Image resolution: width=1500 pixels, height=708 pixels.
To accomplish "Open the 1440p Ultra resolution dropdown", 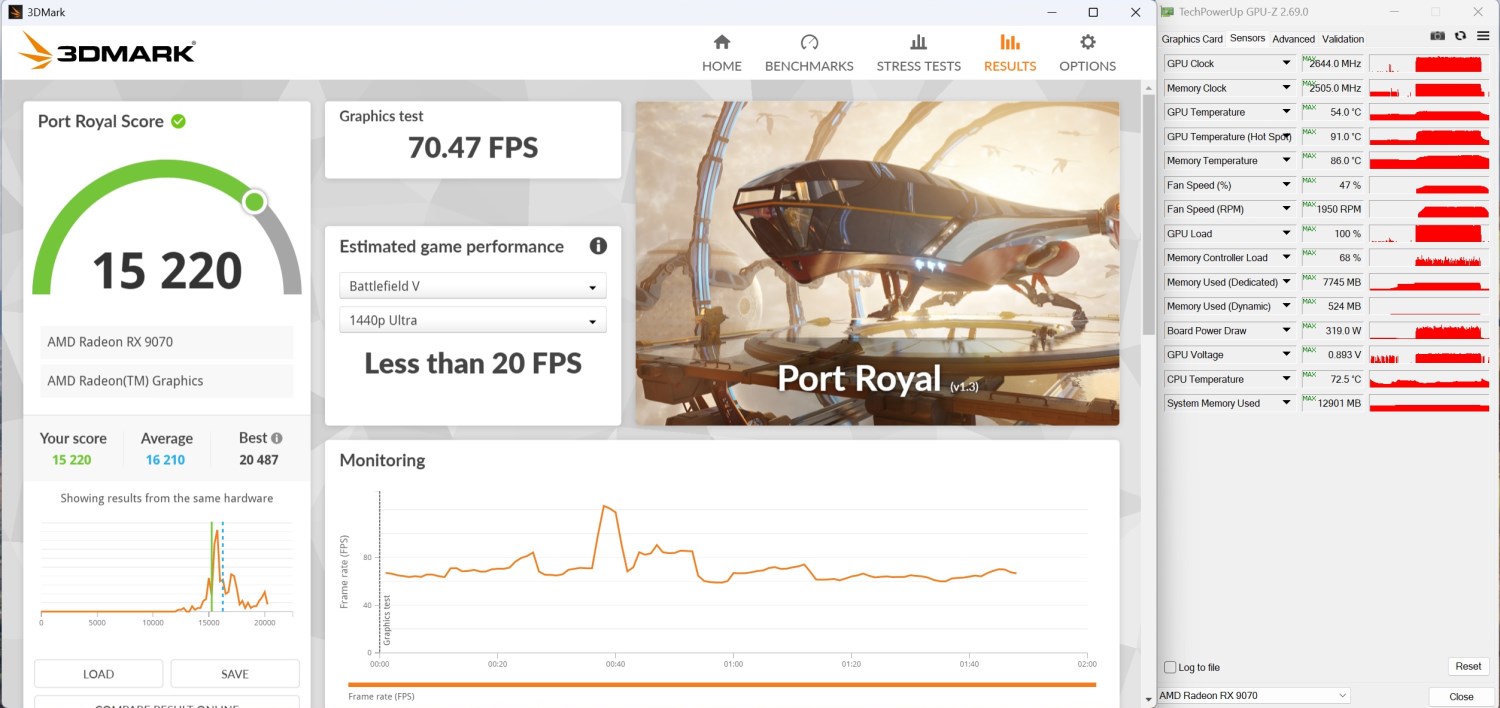I will (473, 320).
